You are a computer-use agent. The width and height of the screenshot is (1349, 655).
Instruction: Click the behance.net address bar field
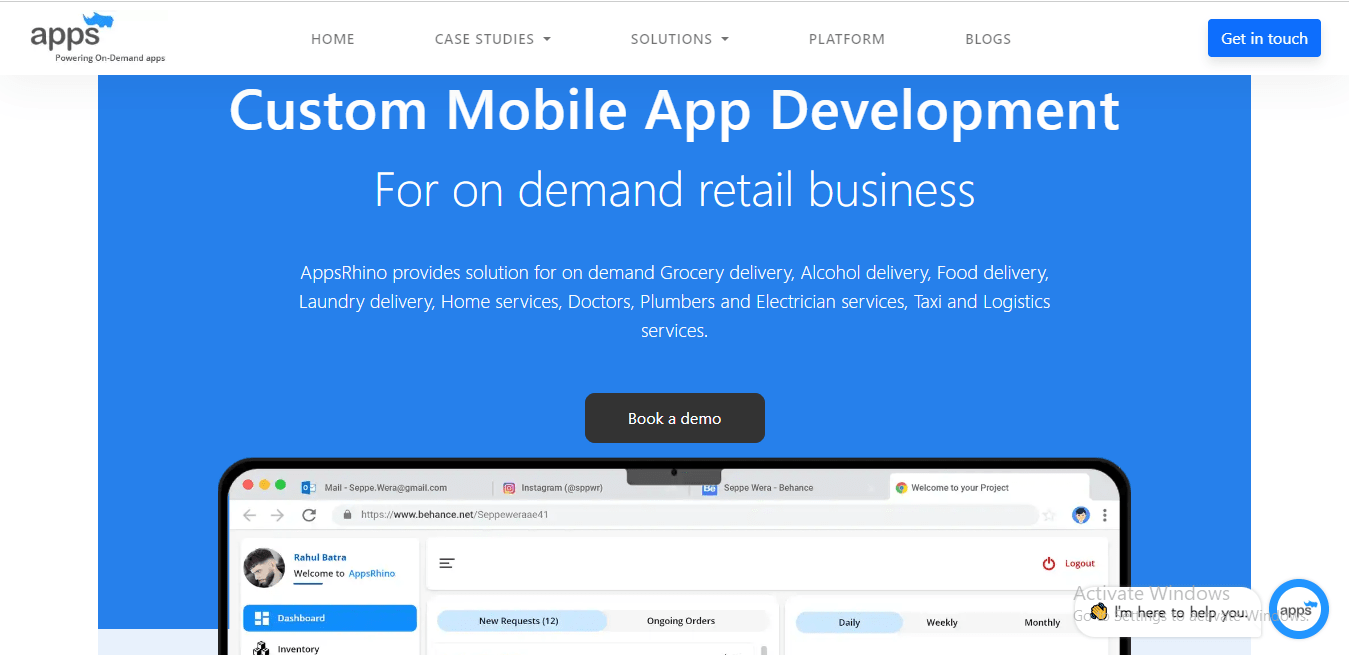click(x=450, y=515)
